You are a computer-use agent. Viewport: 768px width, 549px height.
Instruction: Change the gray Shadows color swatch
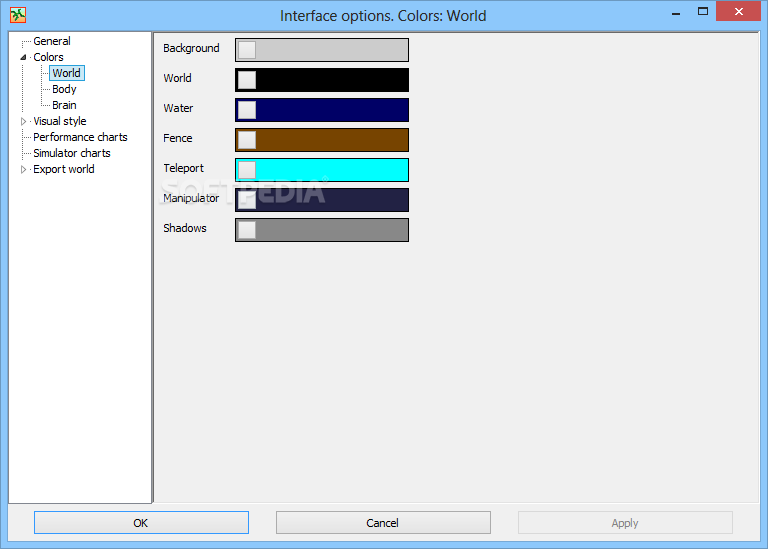[322, 230]
